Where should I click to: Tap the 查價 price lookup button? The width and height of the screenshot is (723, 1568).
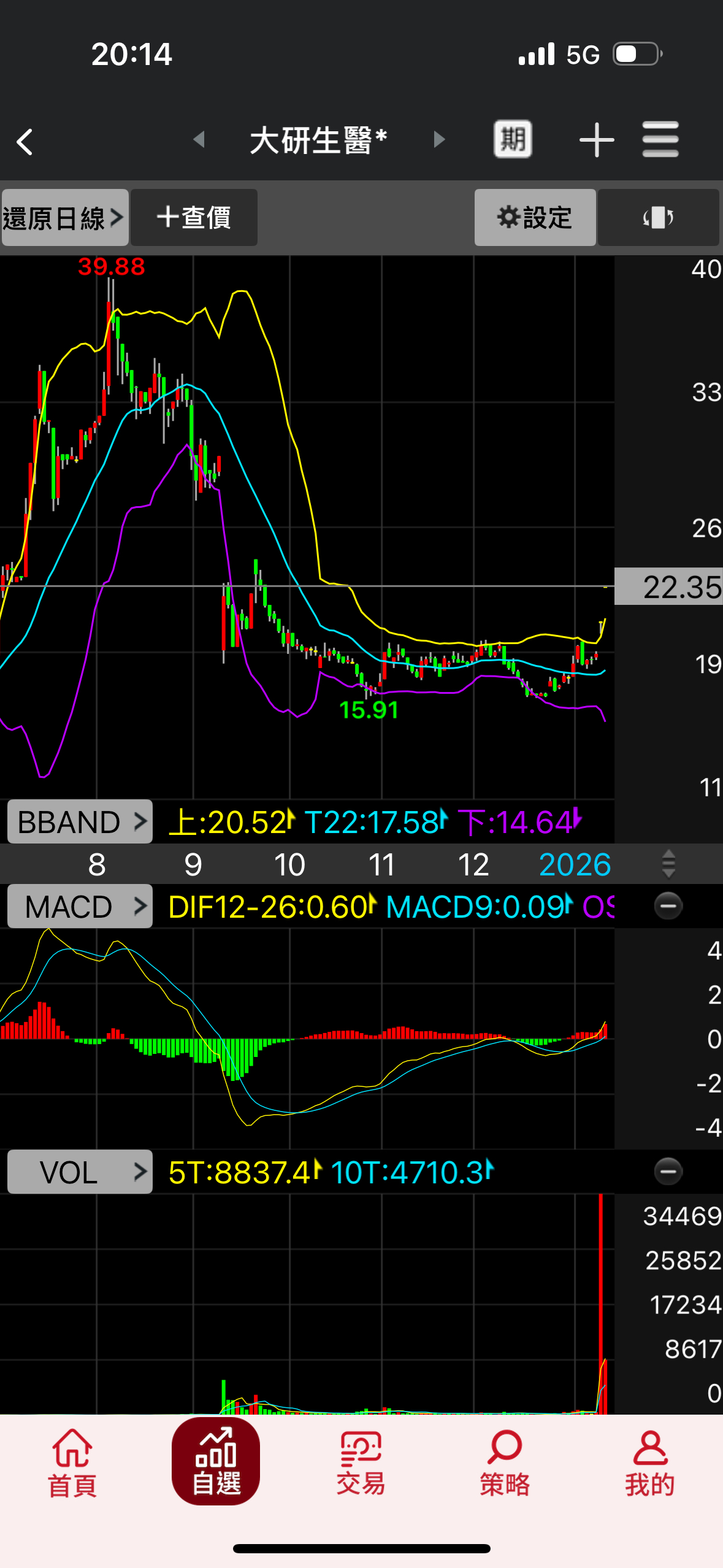pyautogui.click(x=194, y=218)
